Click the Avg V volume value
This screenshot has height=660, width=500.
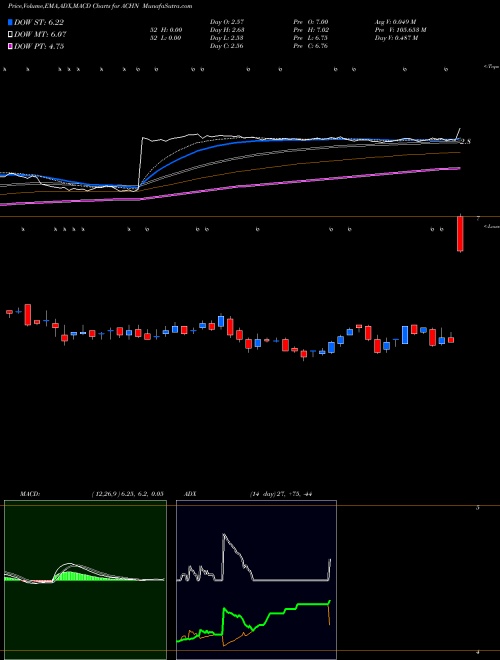[x=395, y=22]
